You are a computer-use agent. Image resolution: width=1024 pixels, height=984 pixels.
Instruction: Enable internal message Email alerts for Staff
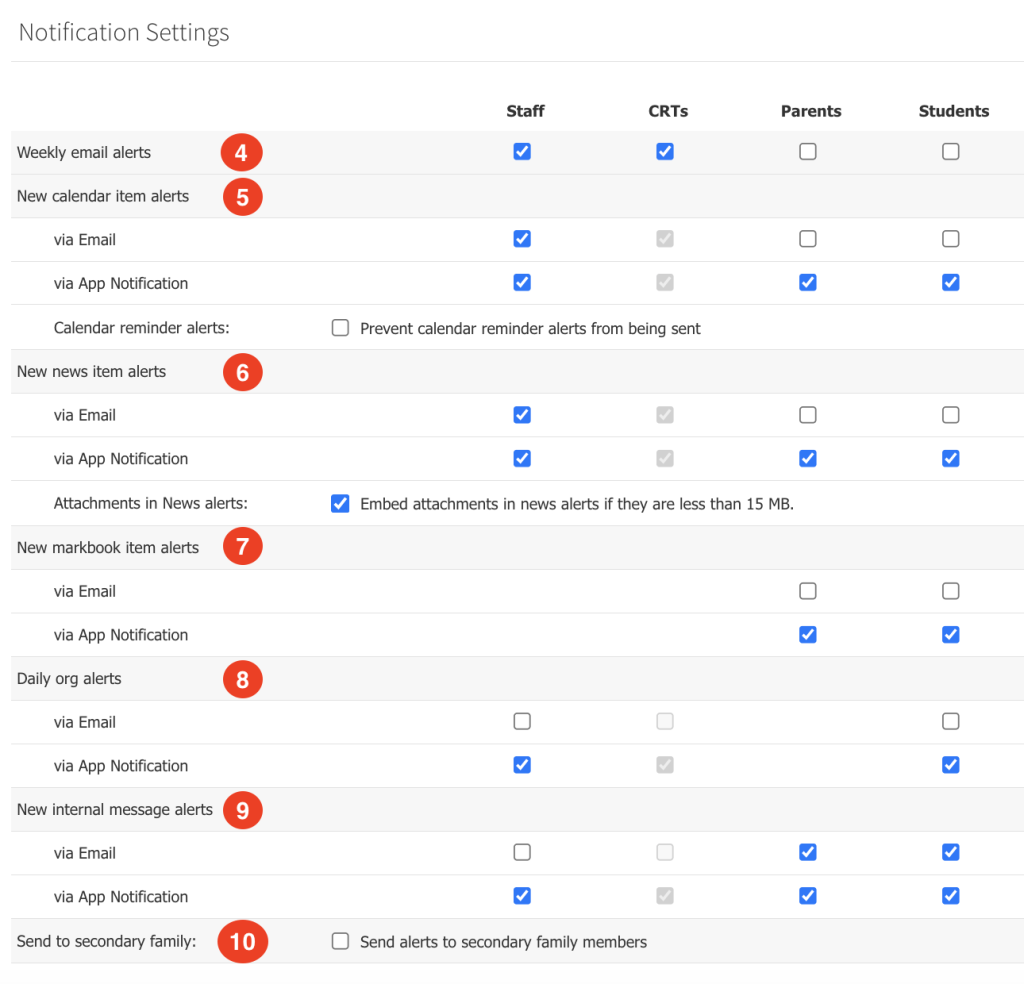(x=522, y=853)
